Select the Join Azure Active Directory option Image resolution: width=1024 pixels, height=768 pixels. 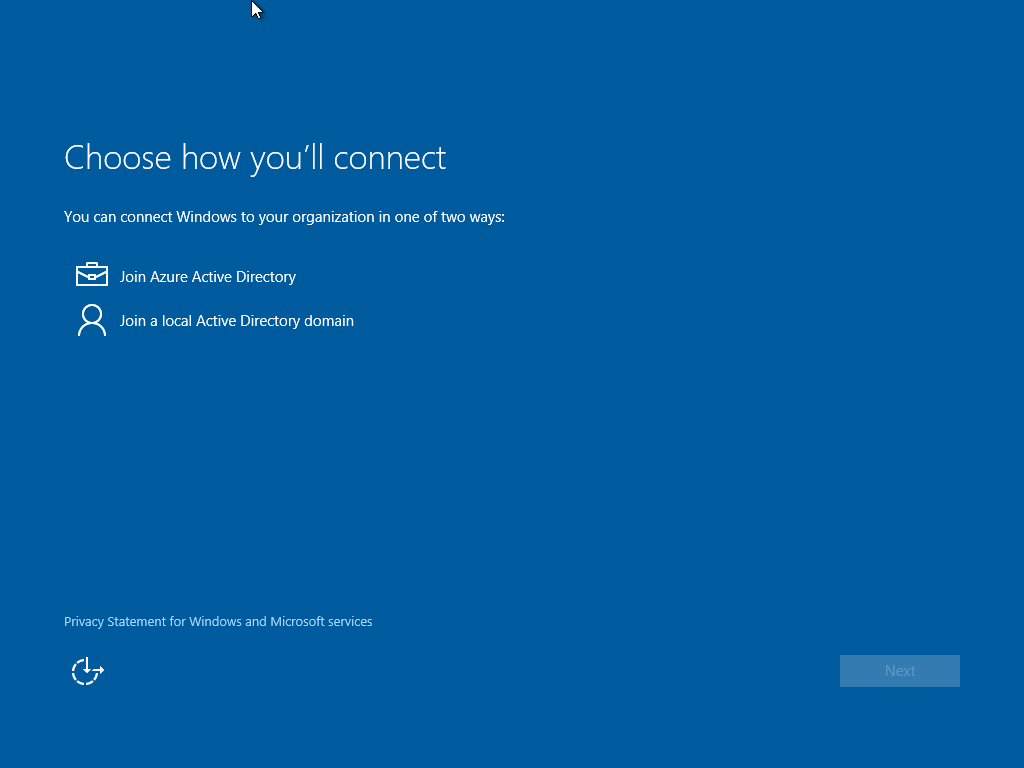point(207,277)
